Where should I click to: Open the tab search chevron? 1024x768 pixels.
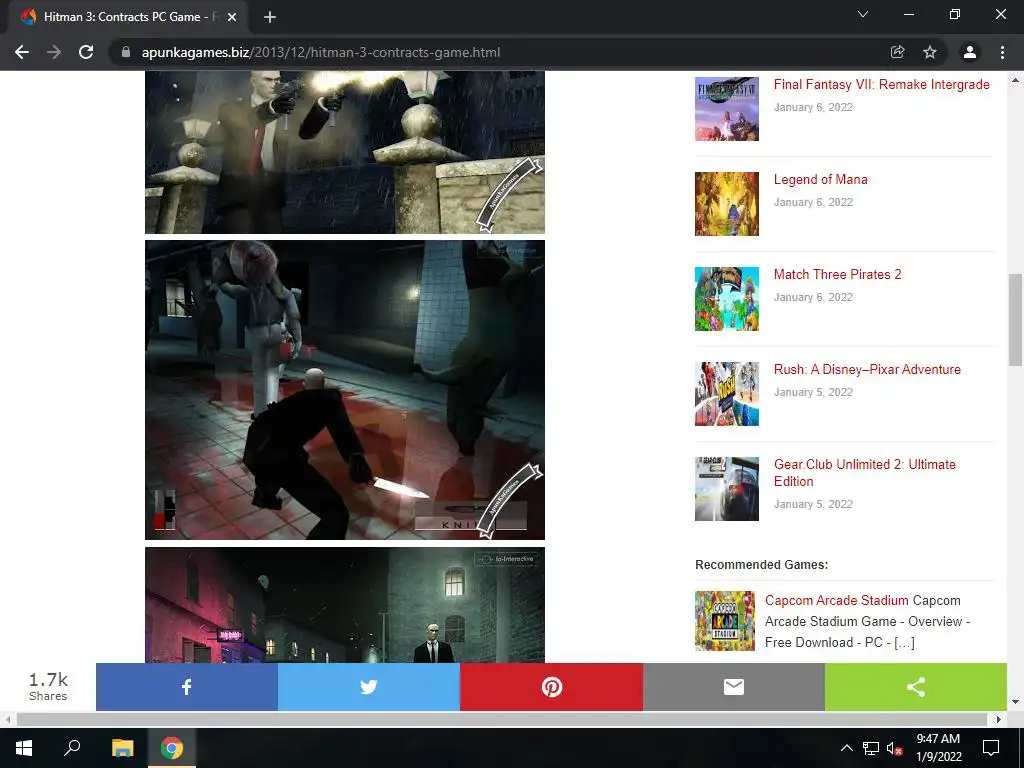click(x=863, y=14)
